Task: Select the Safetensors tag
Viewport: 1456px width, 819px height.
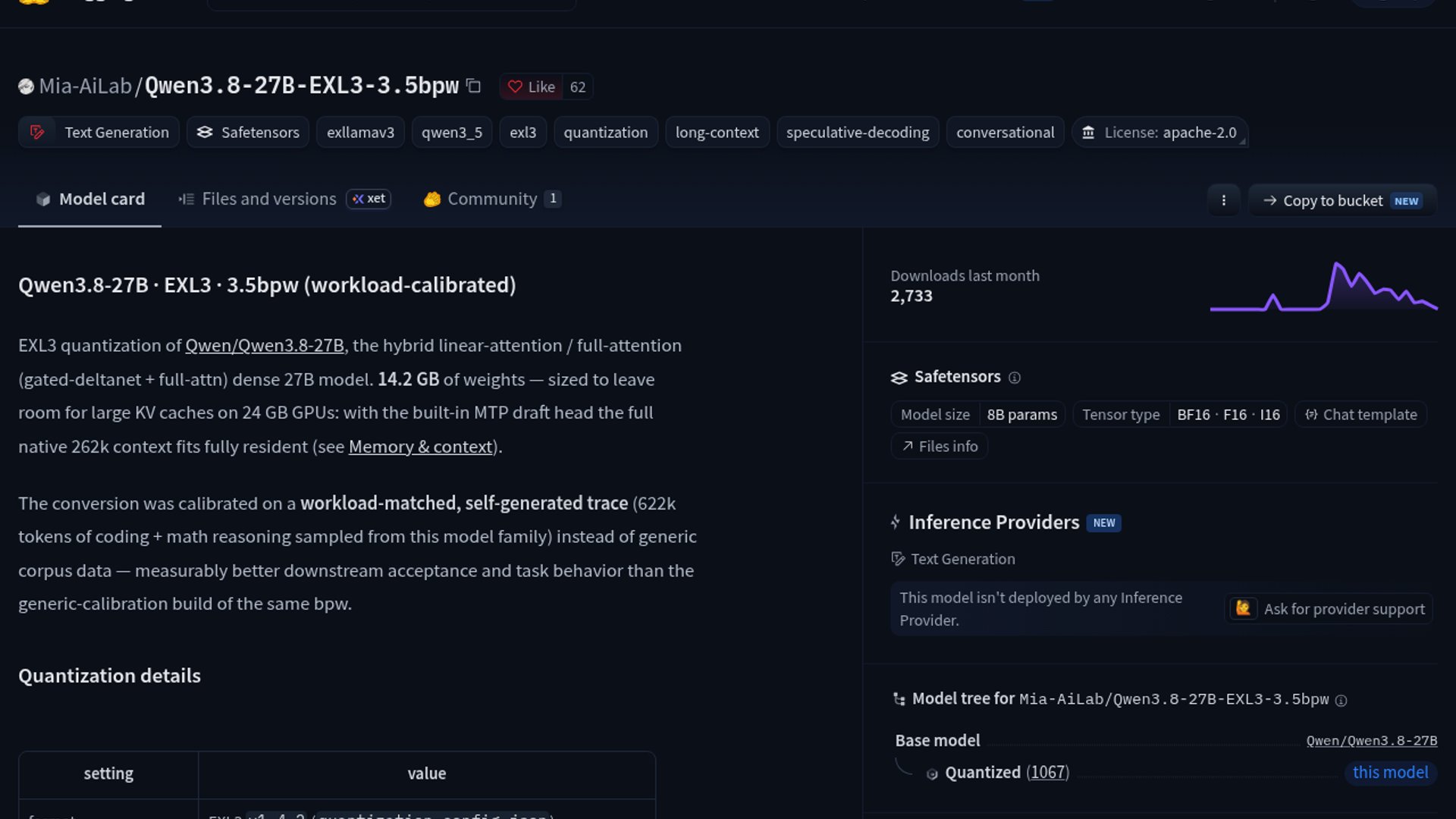Action: coord(248,132)
